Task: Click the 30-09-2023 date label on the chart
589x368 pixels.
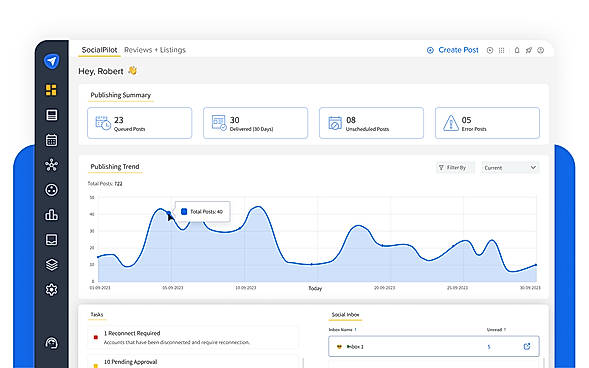Action: click(x=530, y=288)
